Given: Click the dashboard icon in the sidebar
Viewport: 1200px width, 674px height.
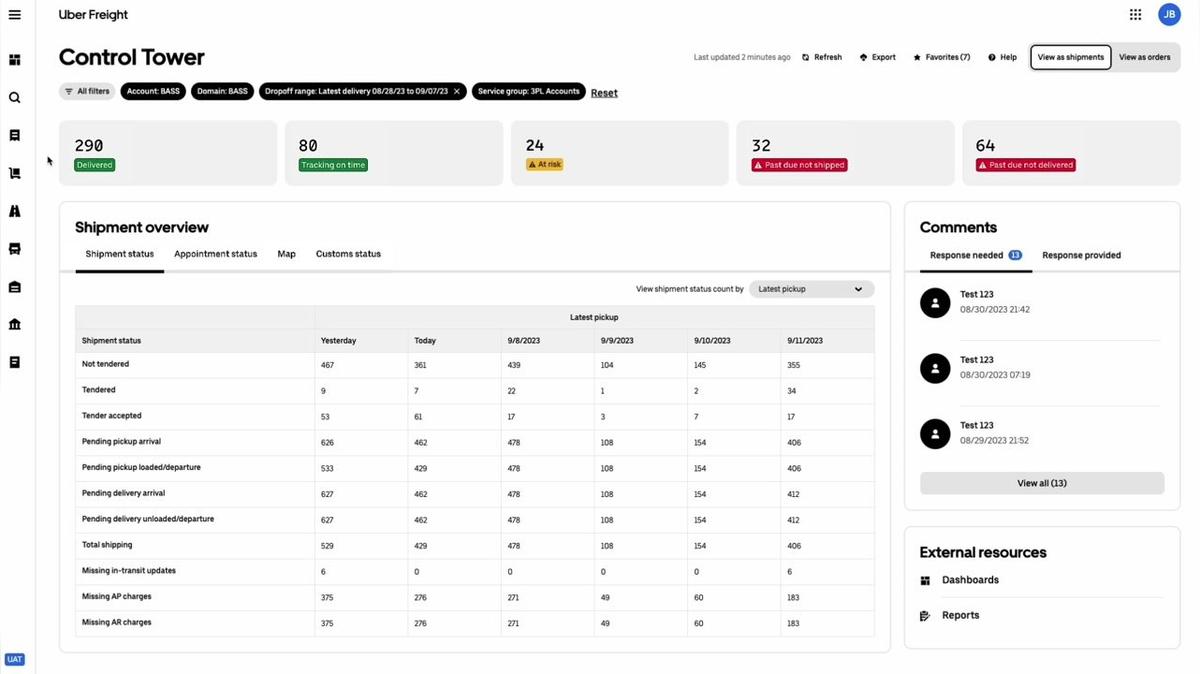Looking at the screenshot, I should (15, 60).
